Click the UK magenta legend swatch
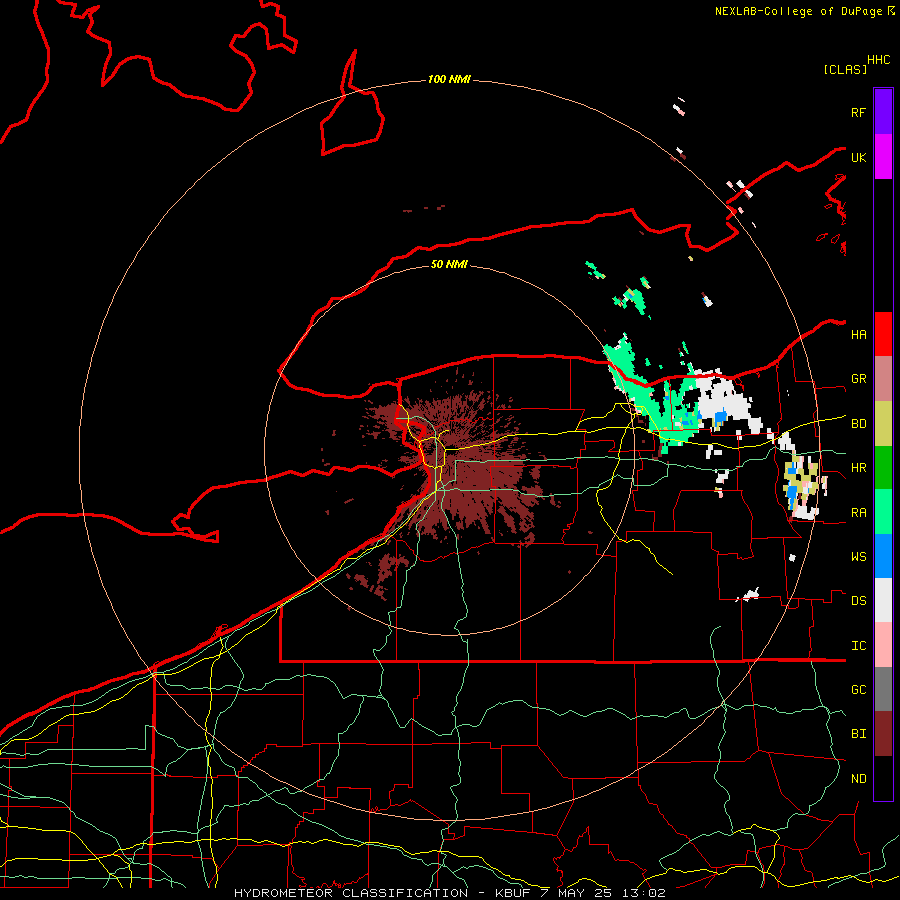This screenshot has width=900, height=900. coord(883,157)
